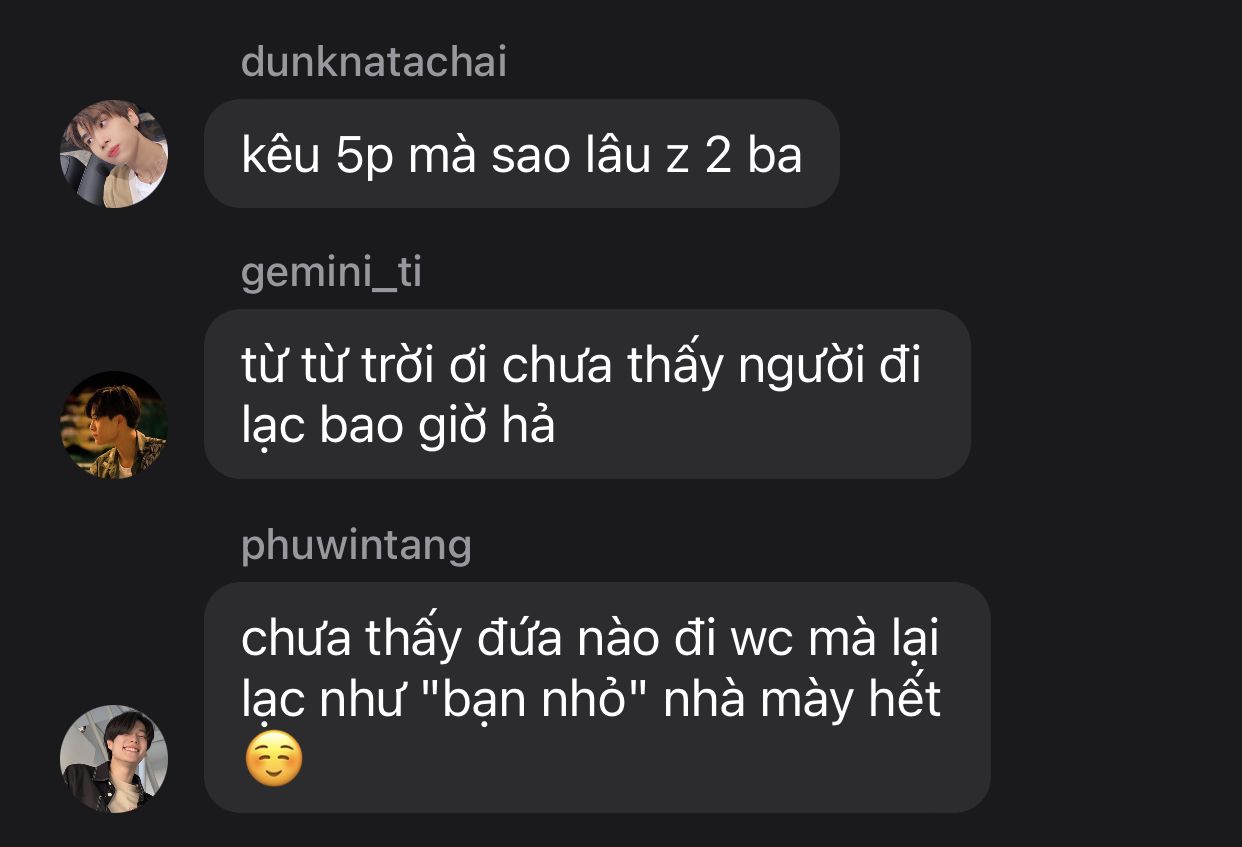Screen dimensions: 1242x847
Task: Select gemini_ti's "từ từ trời ơi" bubble
Action: click(x=587, y=394)
